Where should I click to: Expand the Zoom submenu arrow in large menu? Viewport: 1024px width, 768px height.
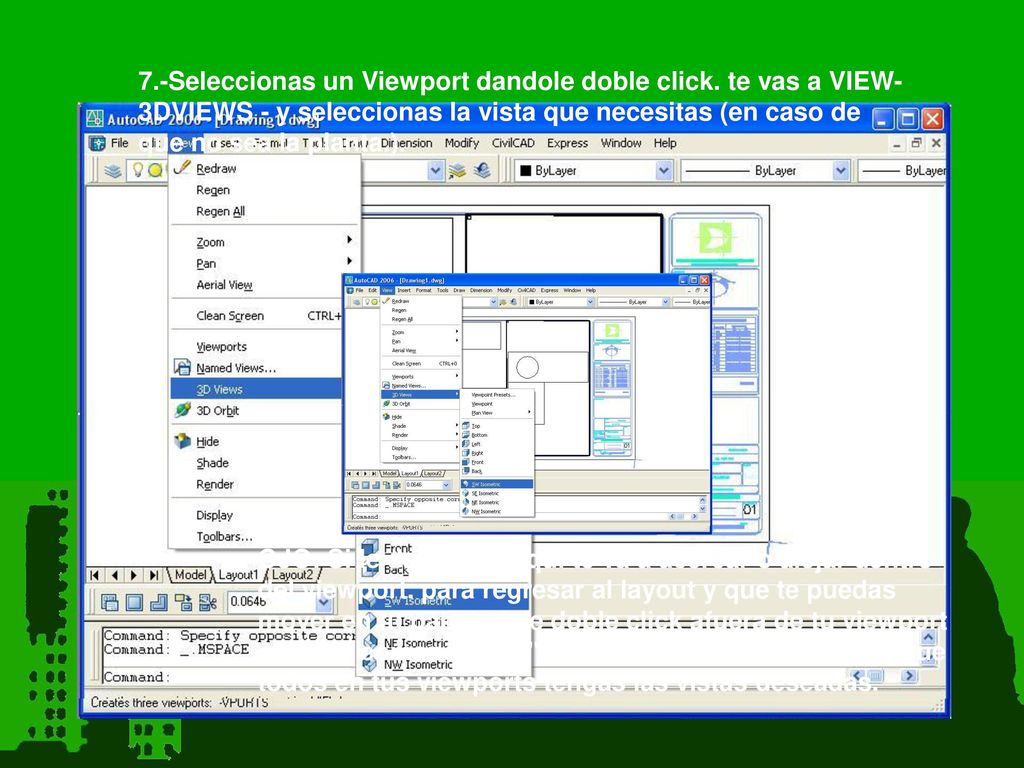[349, 240]
